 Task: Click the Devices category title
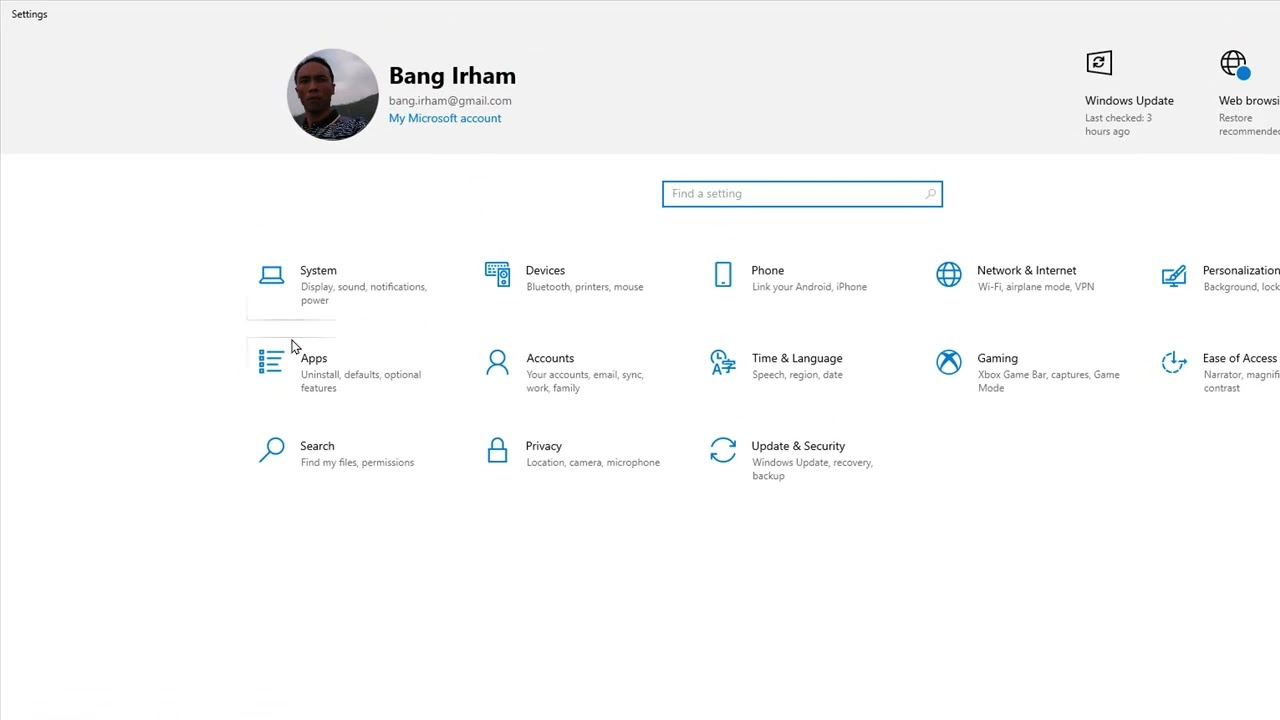pyautogui.click(x=545, y=270)
